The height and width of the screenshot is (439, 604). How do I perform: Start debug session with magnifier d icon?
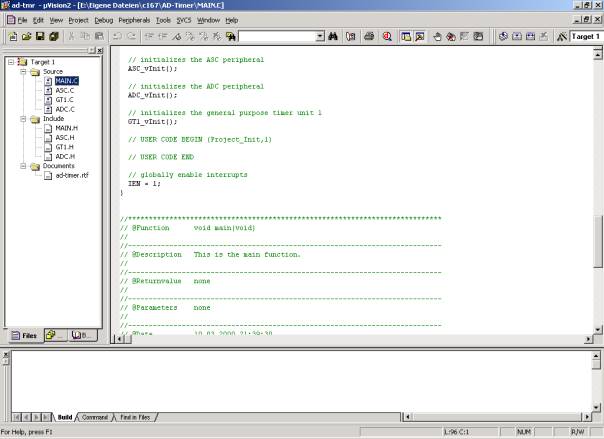tap(387, 37)
